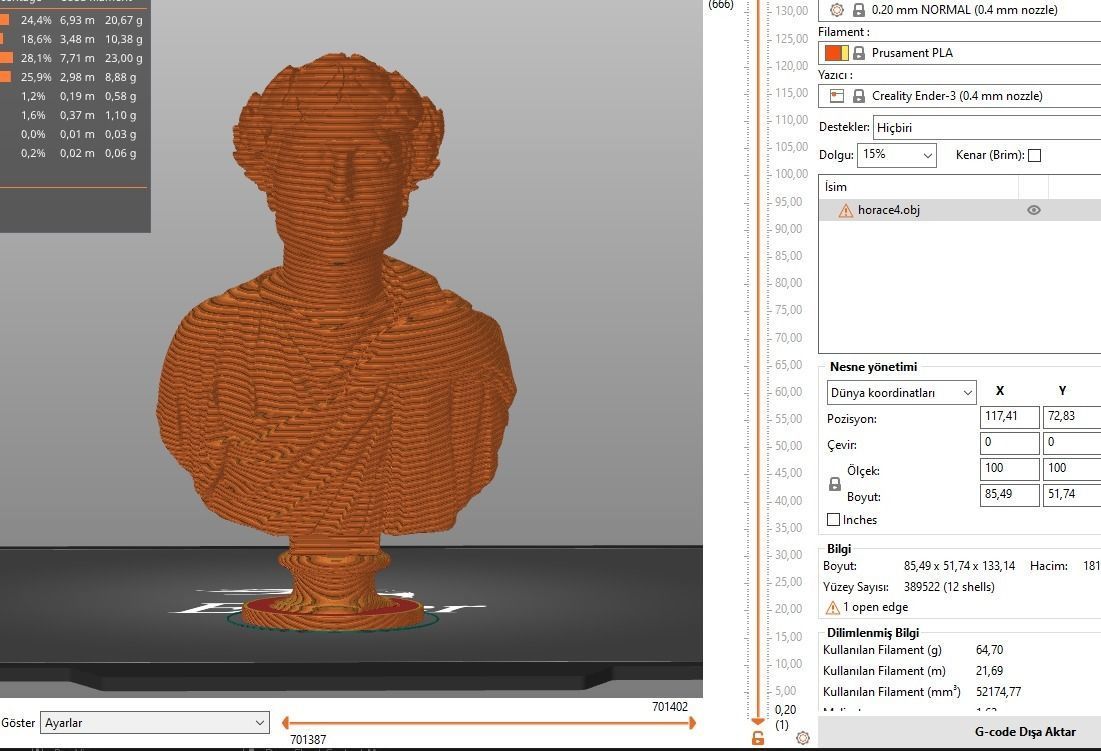The image size is (1101, 751).
Task: Open the Prusament PLA filament color swatch
Action: click(836, 53)
